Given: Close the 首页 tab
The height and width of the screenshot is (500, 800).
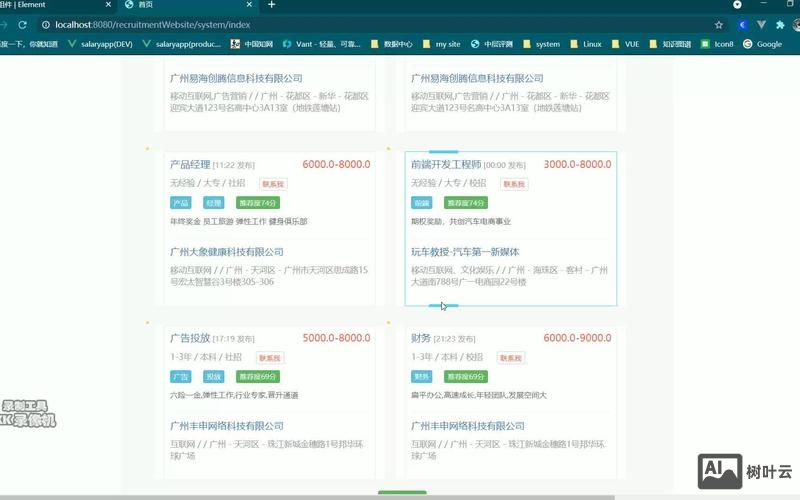Looking at the screenshot, I should pos(249,5).
